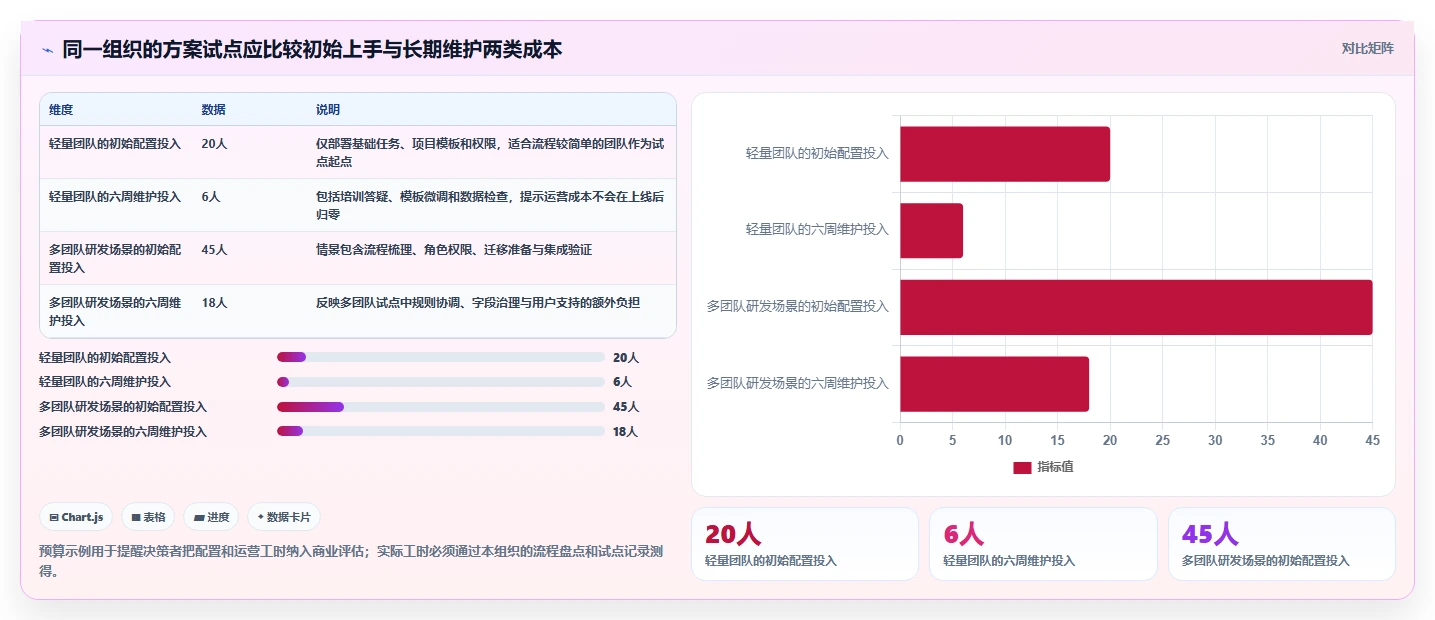Click the lightning icon beside the title

coord(47,49)
